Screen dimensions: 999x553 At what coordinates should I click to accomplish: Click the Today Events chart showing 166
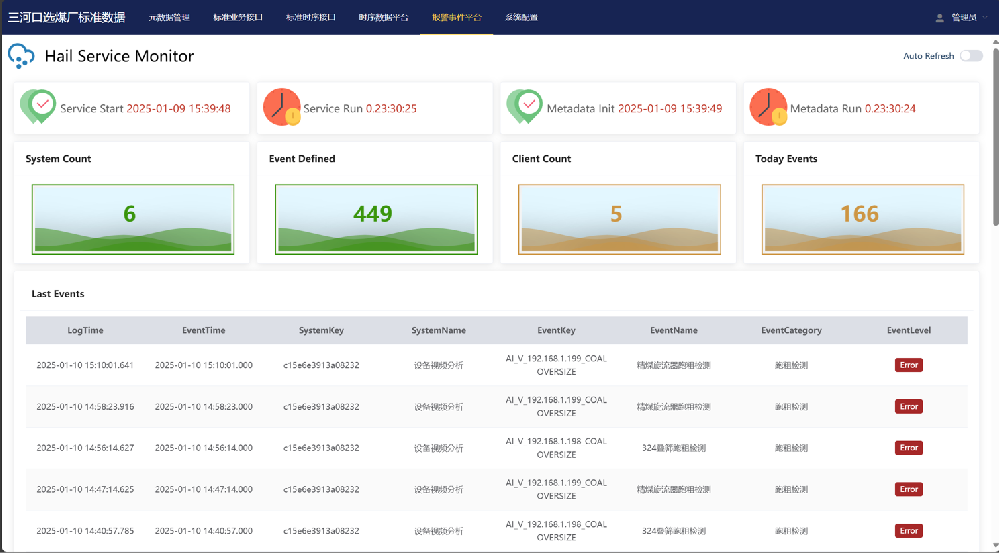pyautogui.click(x=862, y=219)
